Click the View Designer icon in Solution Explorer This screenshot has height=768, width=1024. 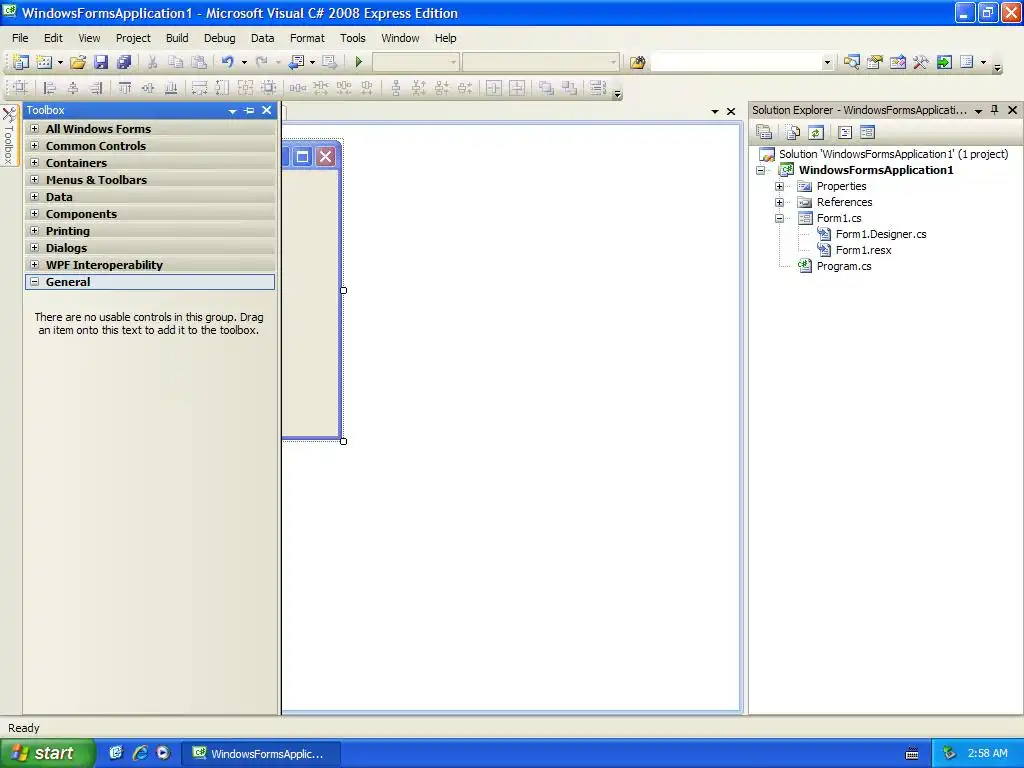pyautogui.click(x=867, y=133)
